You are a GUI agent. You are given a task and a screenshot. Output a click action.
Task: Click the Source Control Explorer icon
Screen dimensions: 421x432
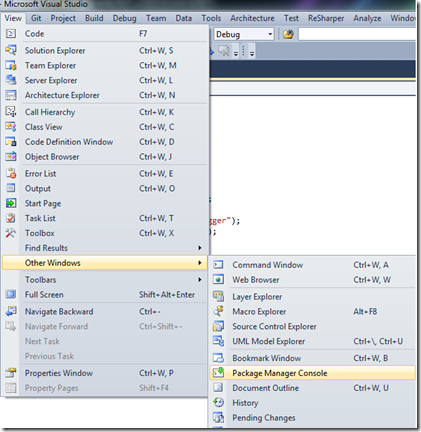click(218, 326)
